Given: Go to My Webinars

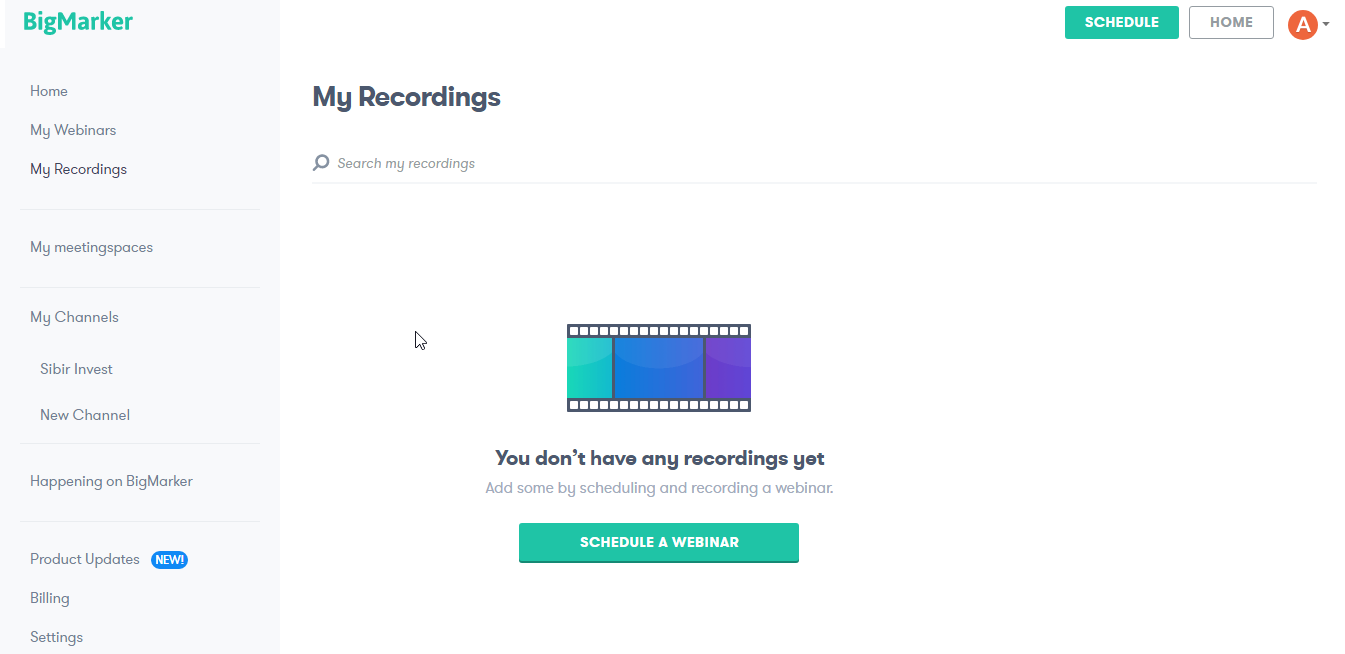Looking at the screenshot, I should [73, 130].
